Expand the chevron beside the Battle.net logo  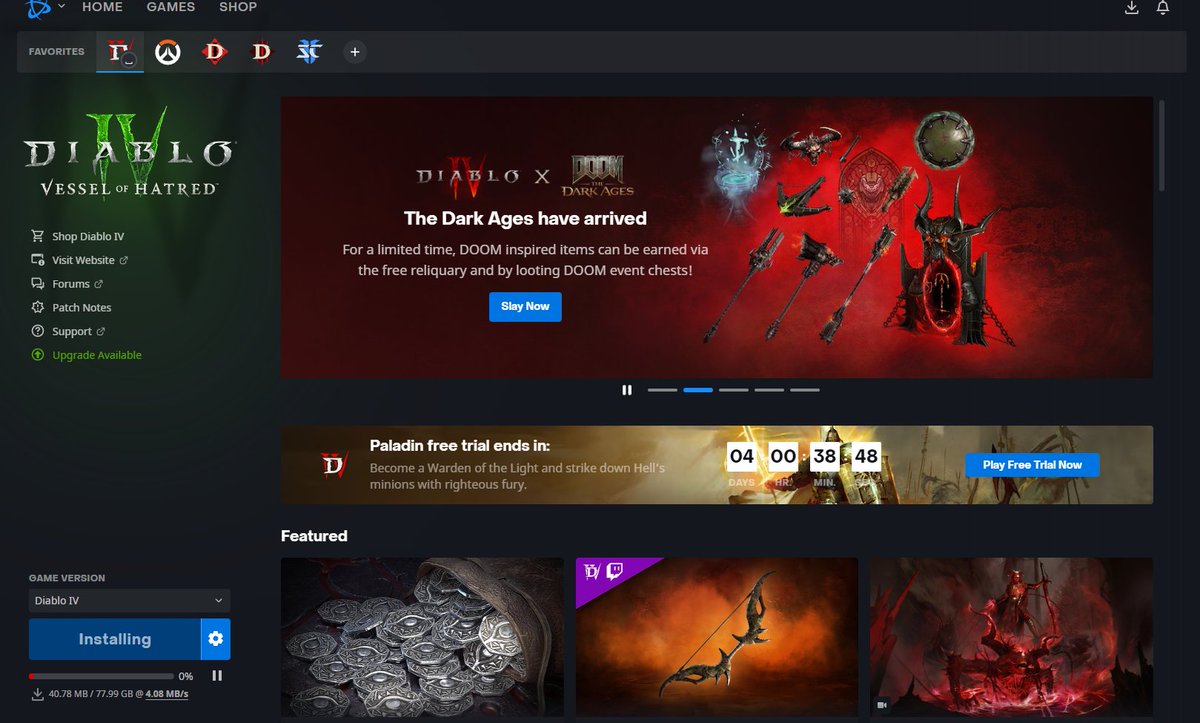tap(62, 7)
